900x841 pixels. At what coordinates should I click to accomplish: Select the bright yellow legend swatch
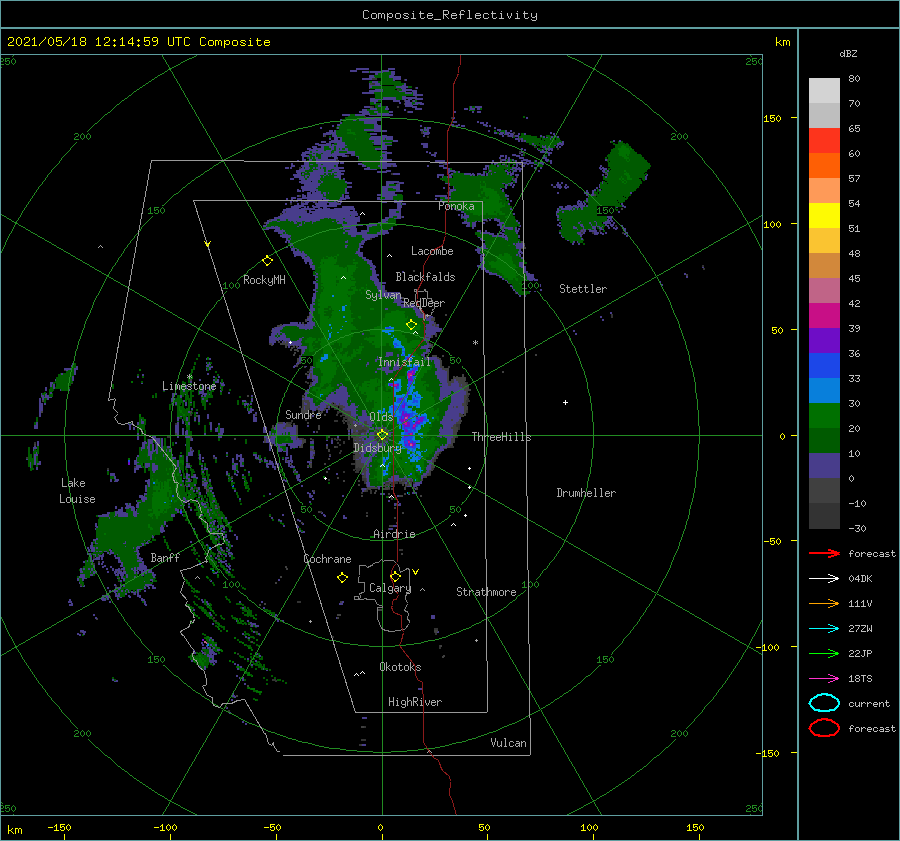[824, 216]
